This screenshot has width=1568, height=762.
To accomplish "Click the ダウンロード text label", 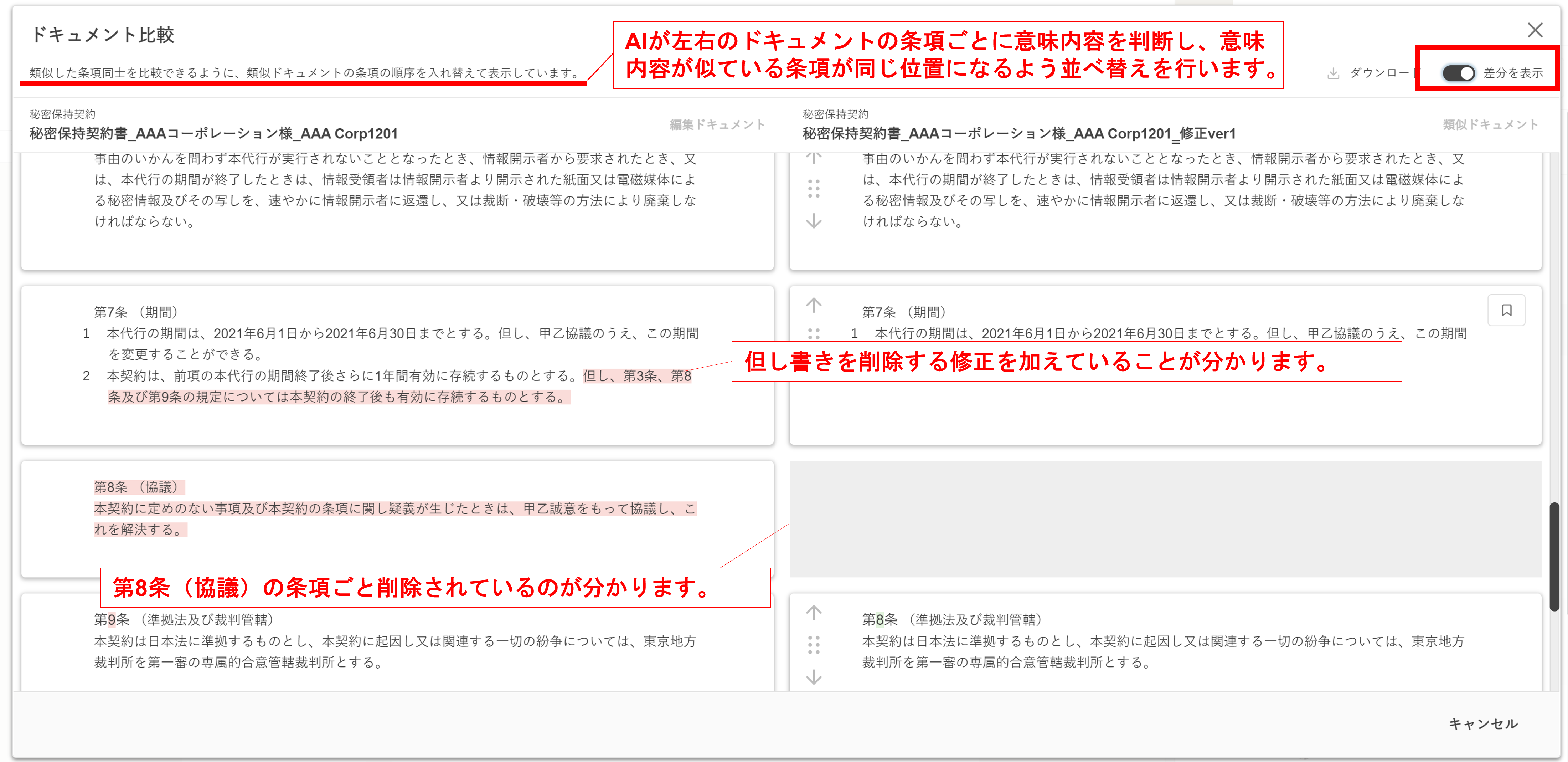I will point(1381,73).
